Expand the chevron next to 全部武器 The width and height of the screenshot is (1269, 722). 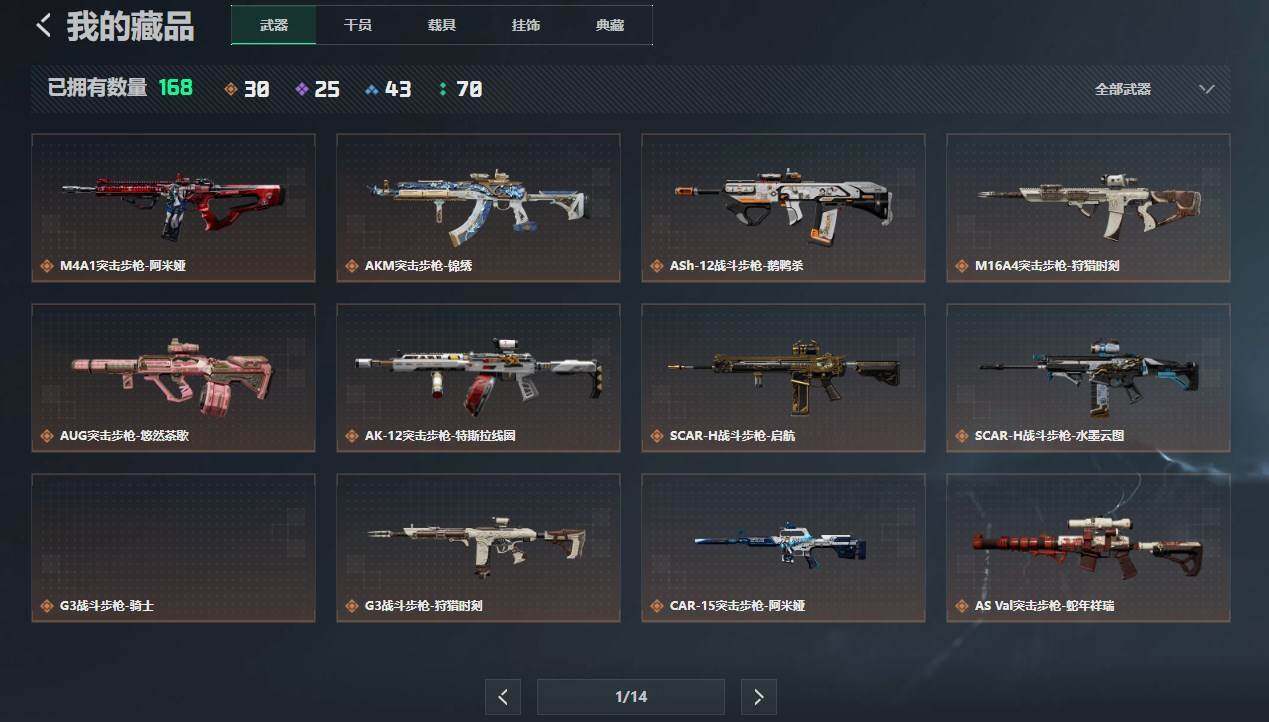1207,89
